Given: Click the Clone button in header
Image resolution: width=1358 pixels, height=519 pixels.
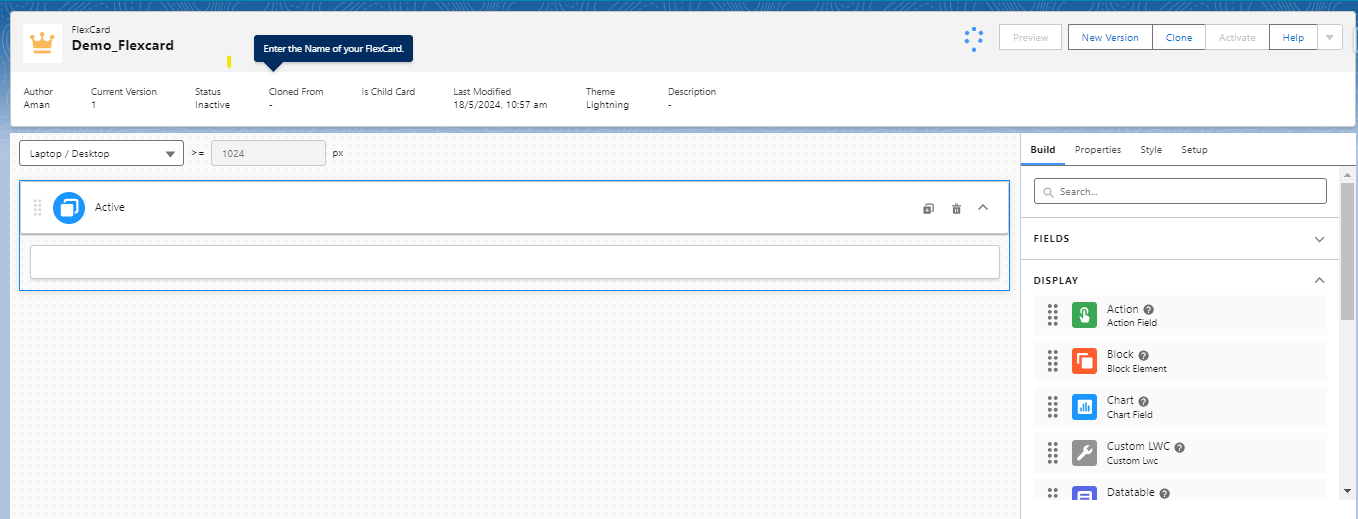Looking at the screenshot, I should pos(1178,38).
